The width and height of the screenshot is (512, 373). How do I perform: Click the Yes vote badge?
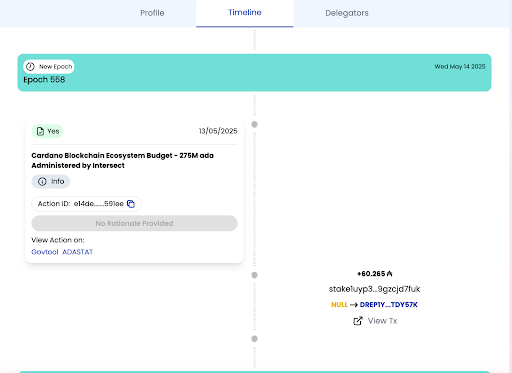47,131
